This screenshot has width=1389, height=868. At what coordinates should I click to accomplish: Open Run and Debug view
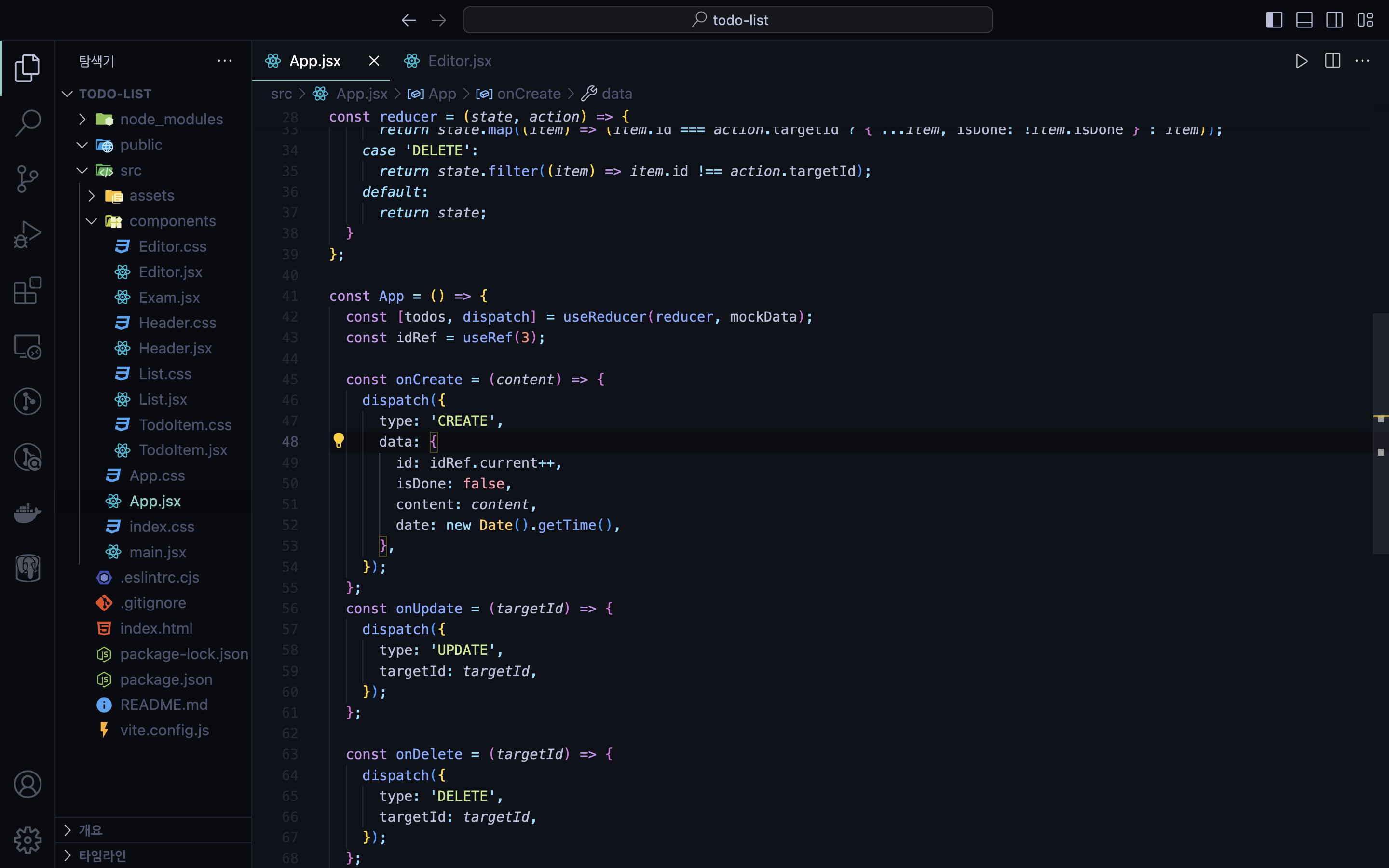[x=27, y=234]
